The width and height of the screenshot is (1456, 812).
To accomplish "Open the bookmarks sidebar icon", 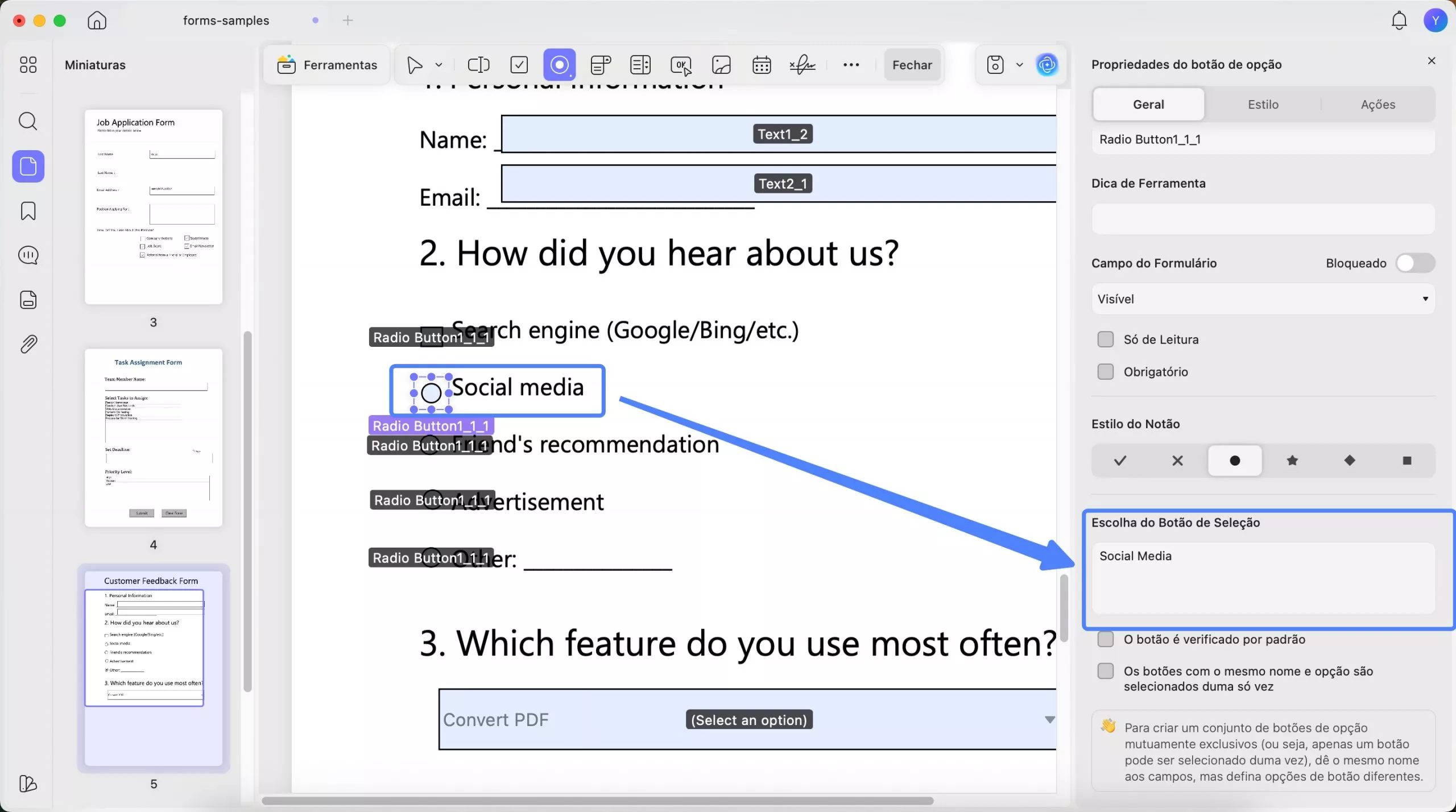I will 28,211.
